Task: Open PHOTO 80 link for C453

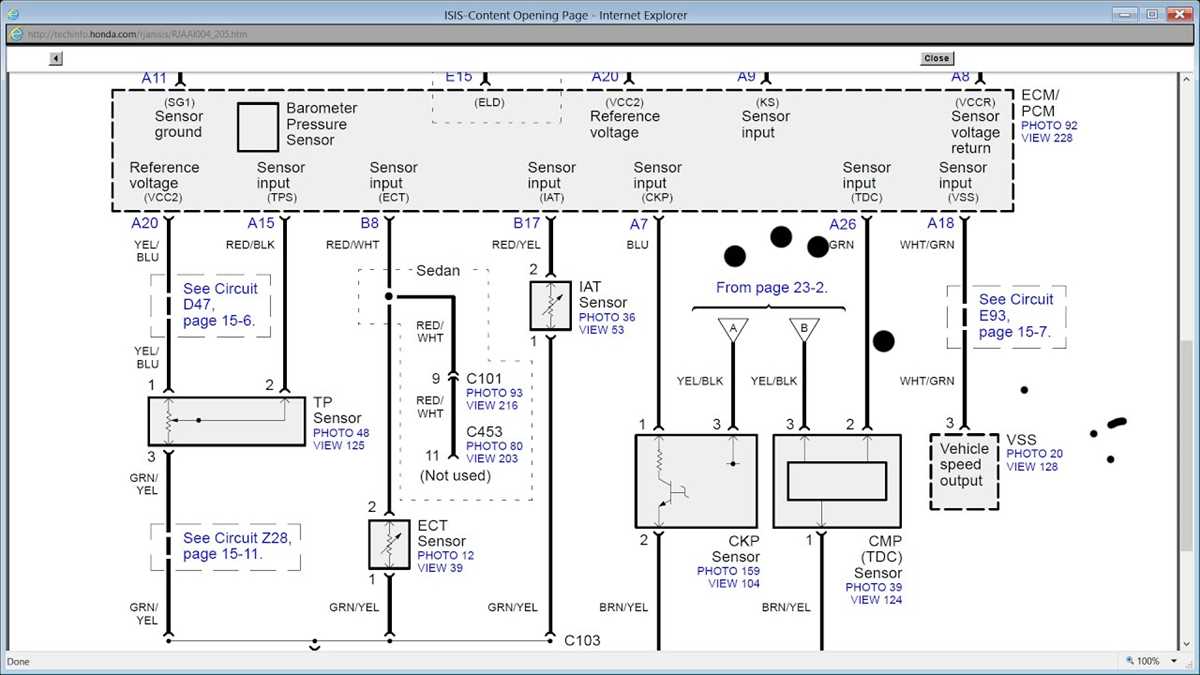Action: (494, 446)
